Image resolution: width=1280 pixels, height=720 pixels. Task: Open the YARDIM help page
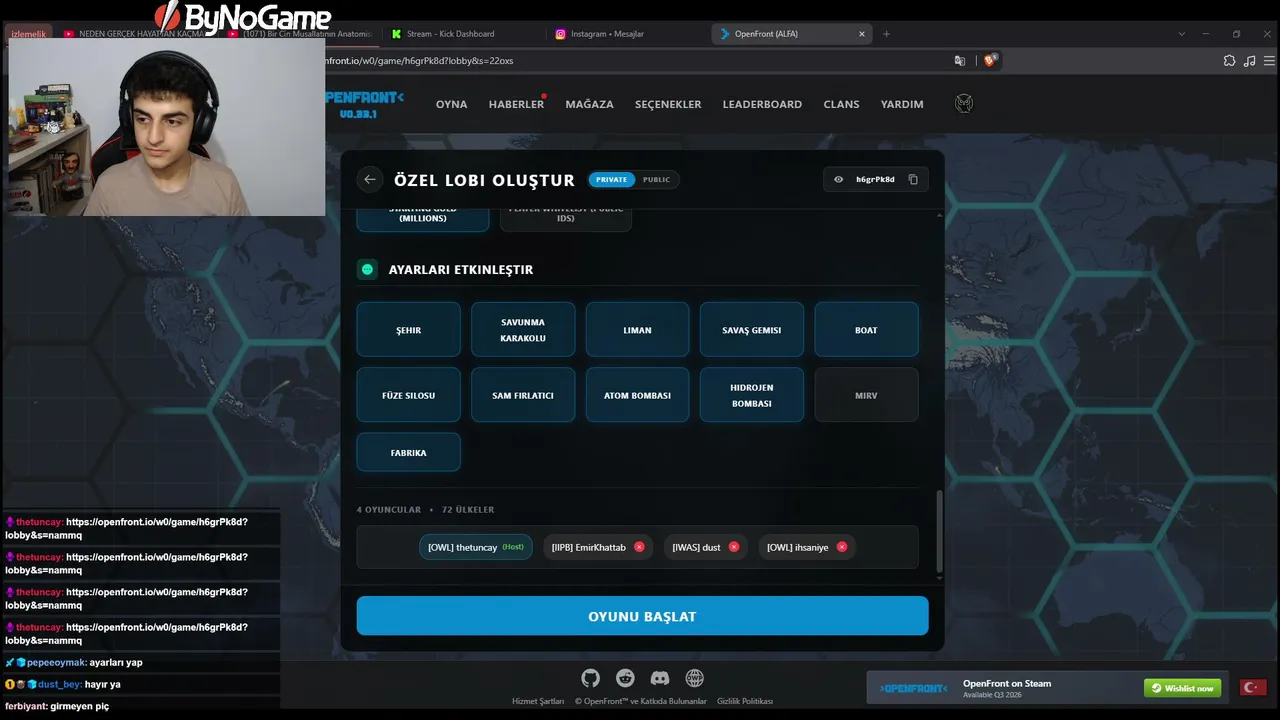[x=902, y=104]
